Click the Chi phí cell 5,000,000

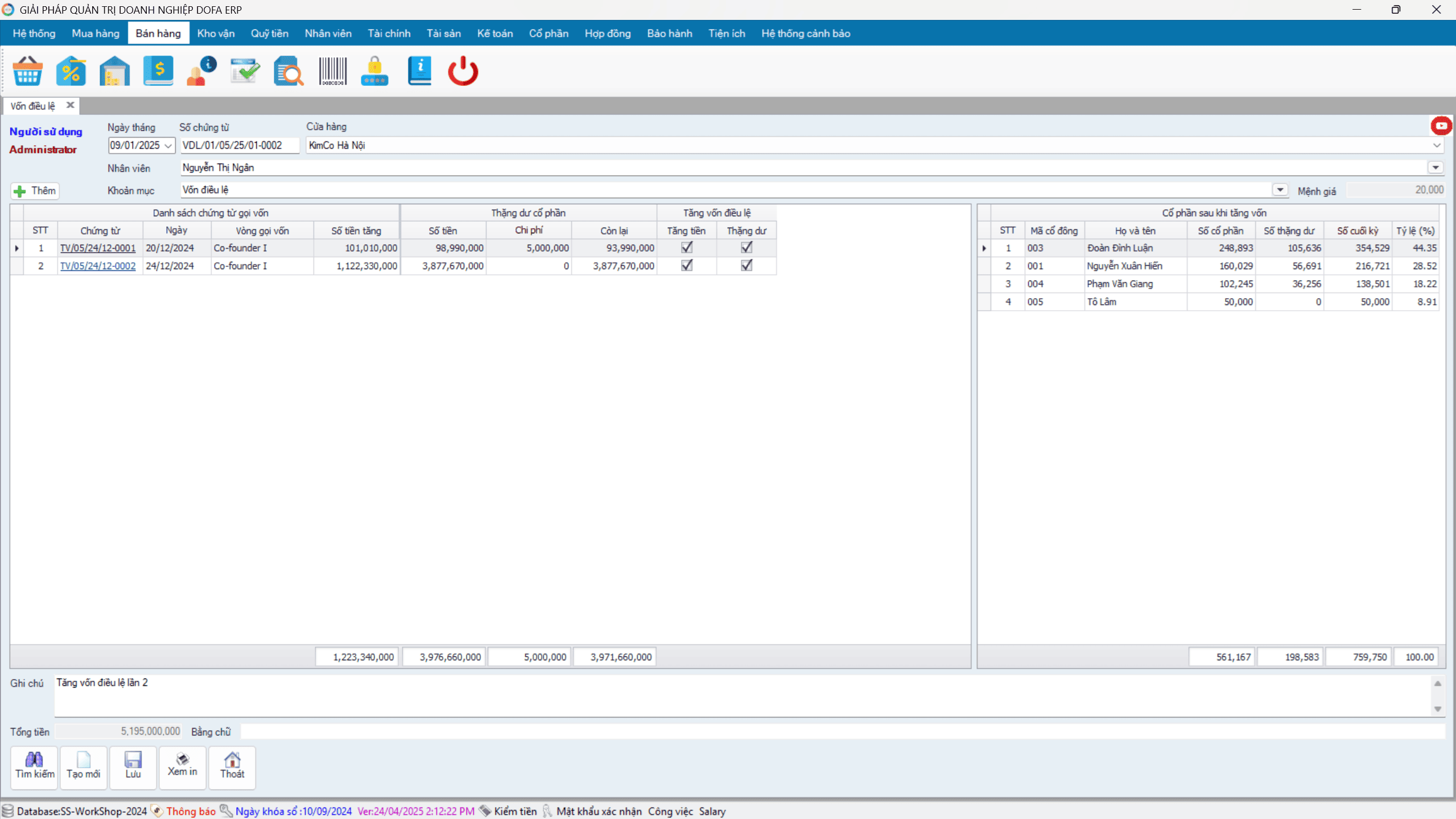pyautogui.click(x=529, y=248)
